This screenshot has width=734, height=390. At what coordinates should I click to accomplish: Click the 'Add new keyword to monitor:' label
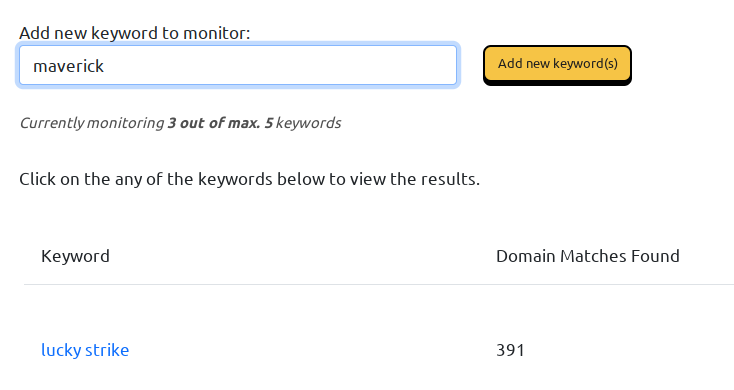click(135, 33)
